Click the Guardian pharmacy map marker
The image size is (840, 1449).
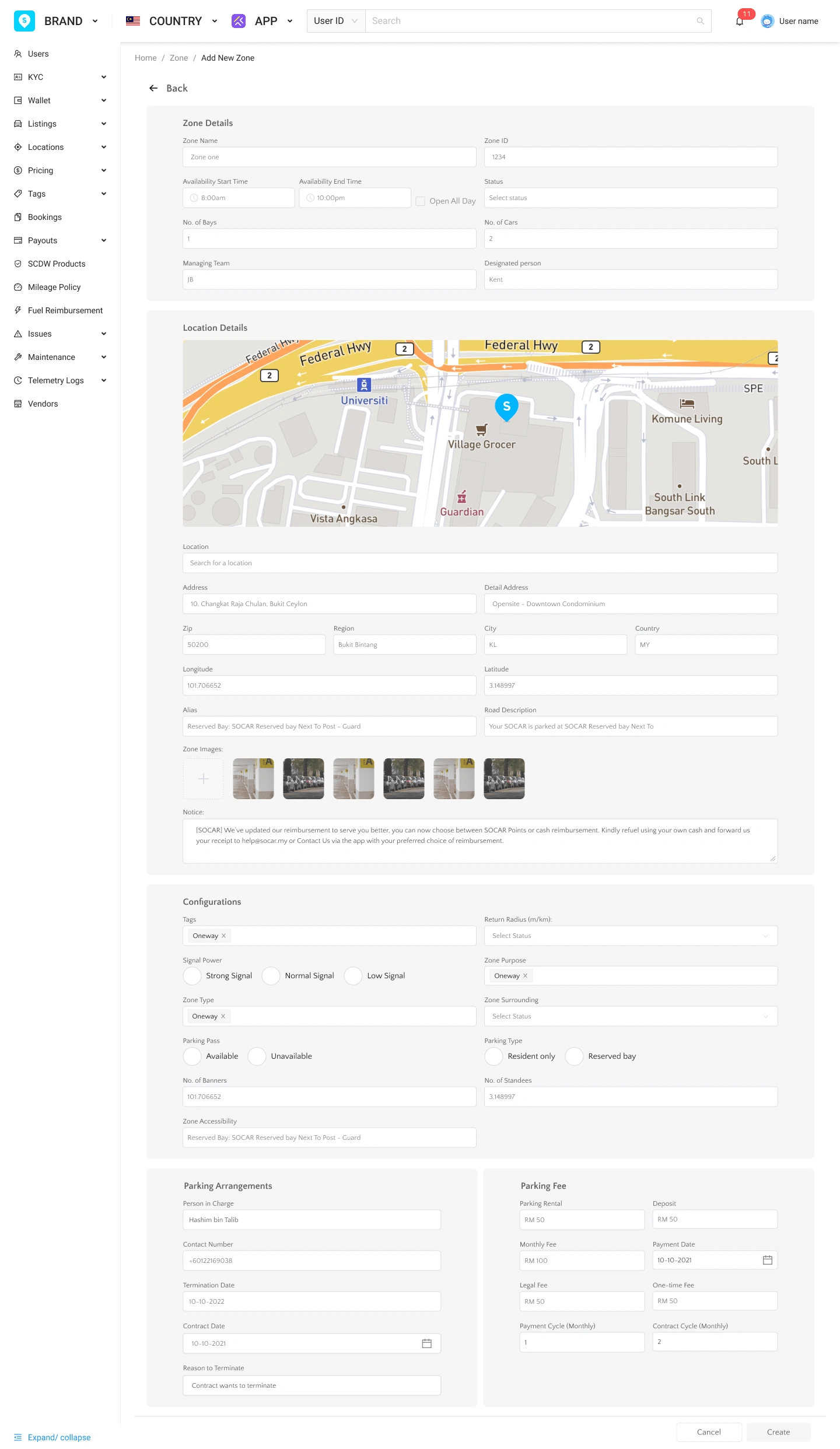(462, 497)
